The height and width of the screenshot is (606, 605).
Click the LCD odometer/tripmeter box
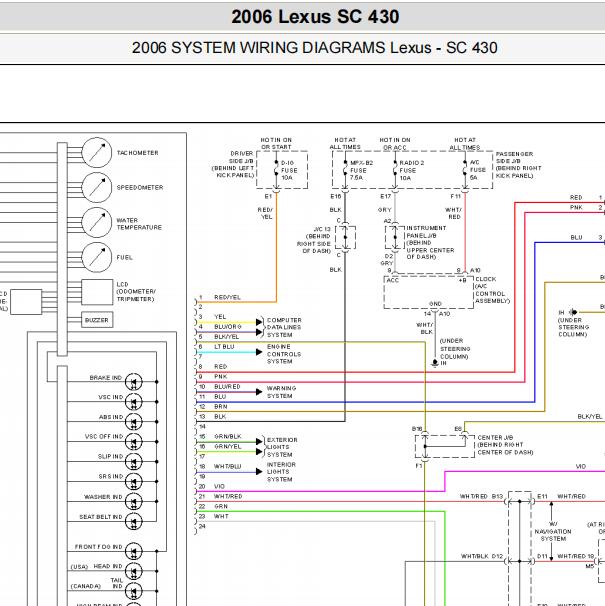(x=97, y=292)
